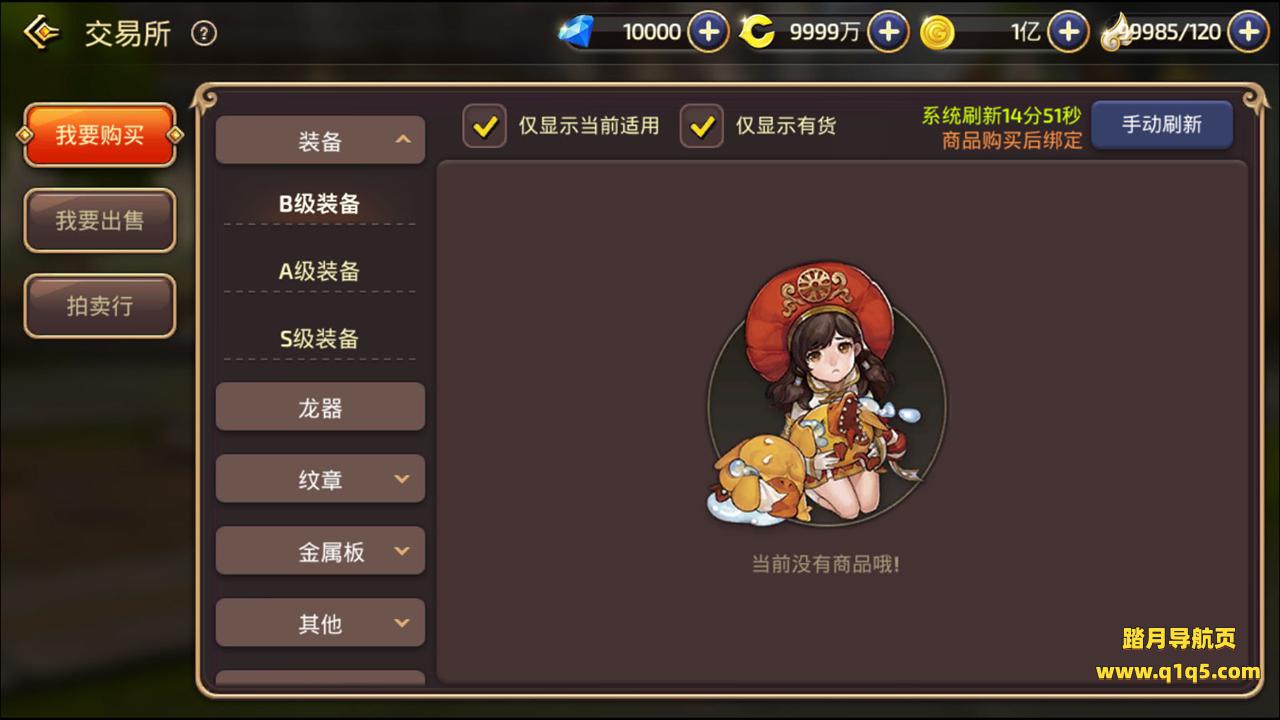Expand the 其他 category
The image size is (1280, 720).
coord(320,623)
